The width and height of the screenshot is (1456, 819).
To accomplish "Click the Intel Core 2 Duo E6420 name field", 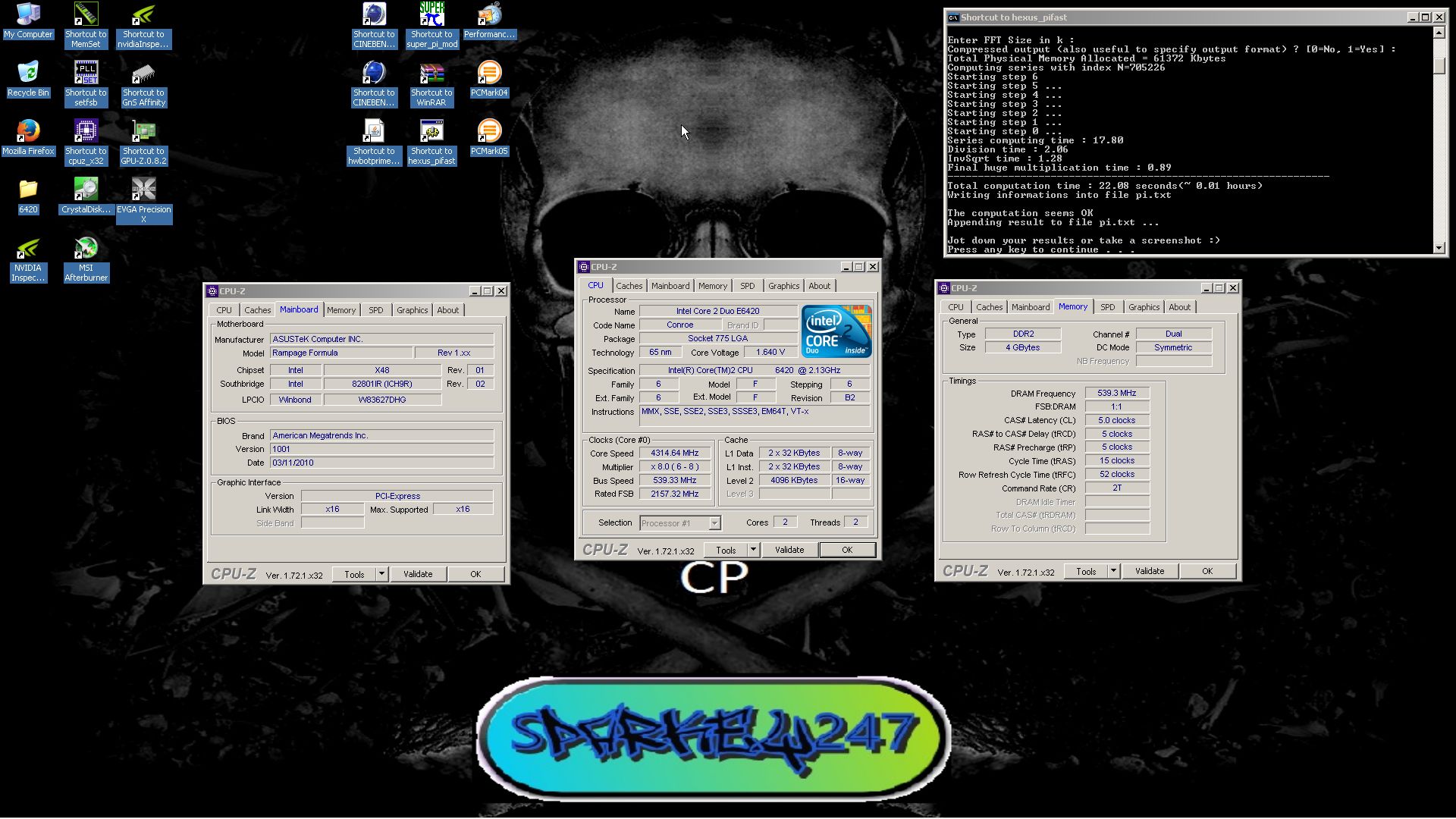I will tap(718, 311).
